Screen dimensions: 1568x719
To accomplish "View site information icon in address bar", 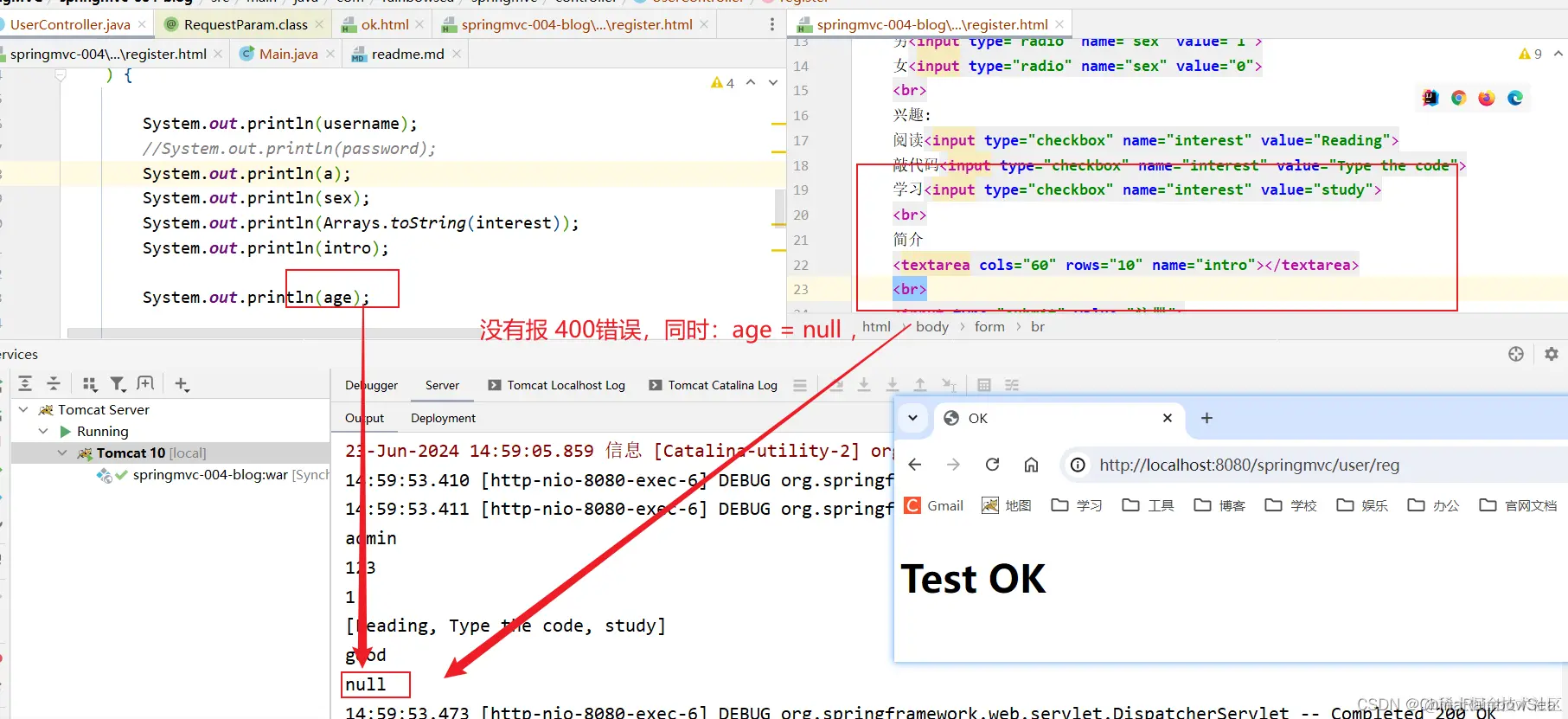I will 1078,465.
